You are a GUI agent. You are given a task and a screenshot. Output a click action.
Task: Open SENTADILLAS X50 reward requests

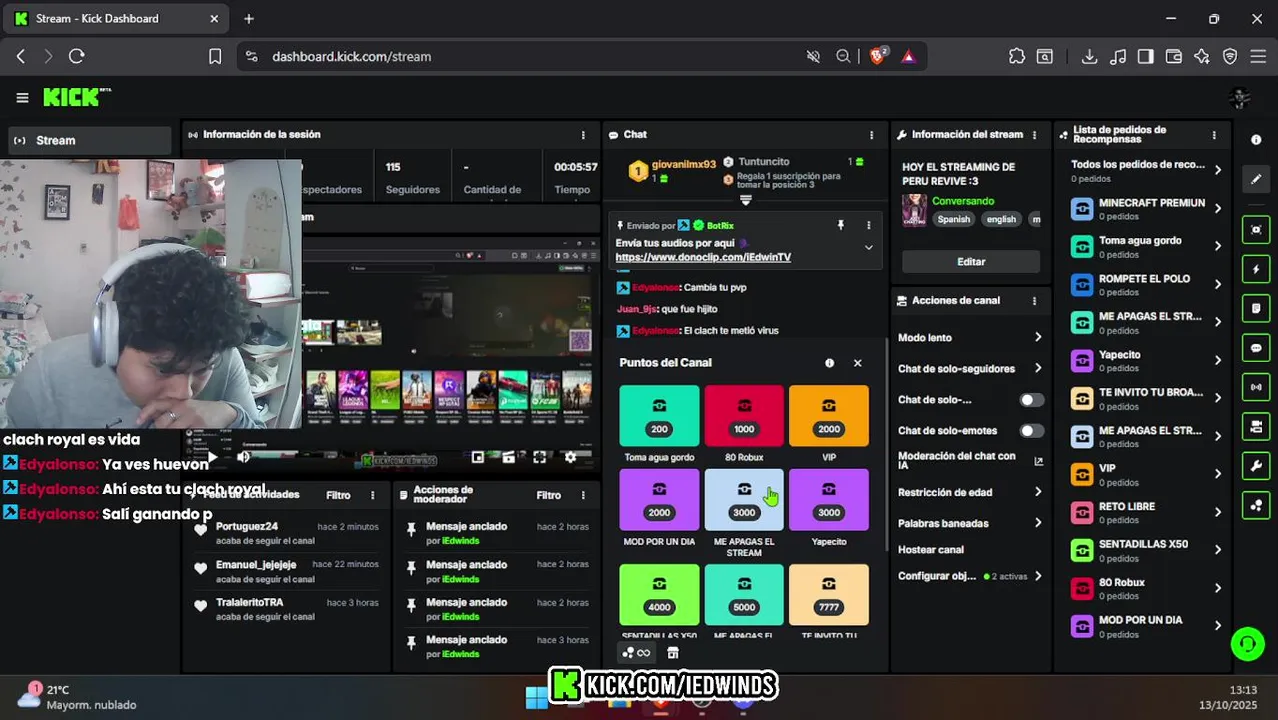tap(1146, 550)
